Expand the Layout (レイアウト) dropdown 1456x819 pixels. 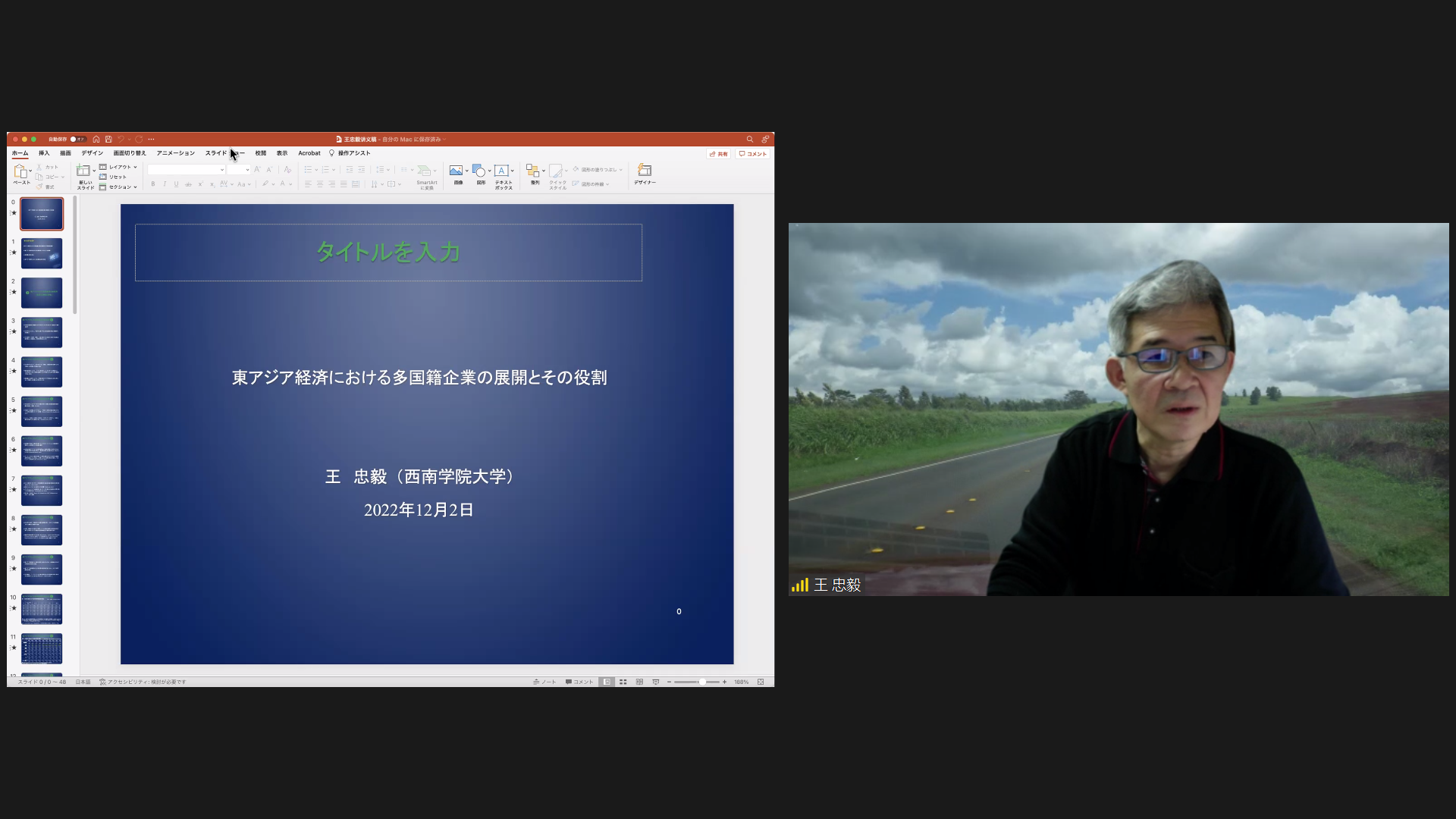click(x=119, y=167)
